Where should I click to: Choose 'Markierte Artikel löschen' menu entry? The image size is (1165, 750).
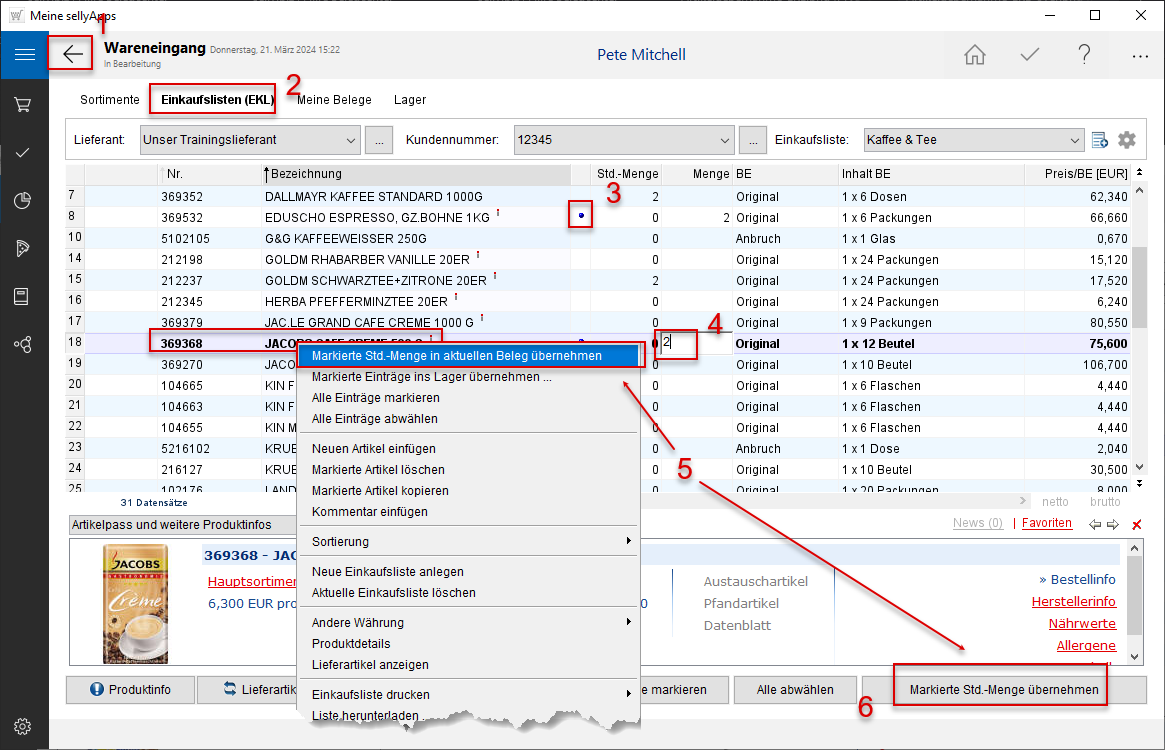click(x=378, y=470)
